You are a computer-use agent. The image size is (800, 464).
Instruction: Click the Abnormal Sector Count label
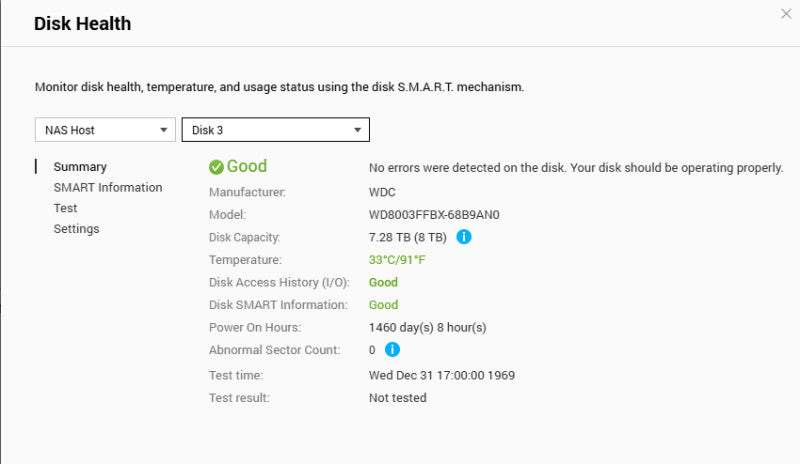tap(274, 350)
